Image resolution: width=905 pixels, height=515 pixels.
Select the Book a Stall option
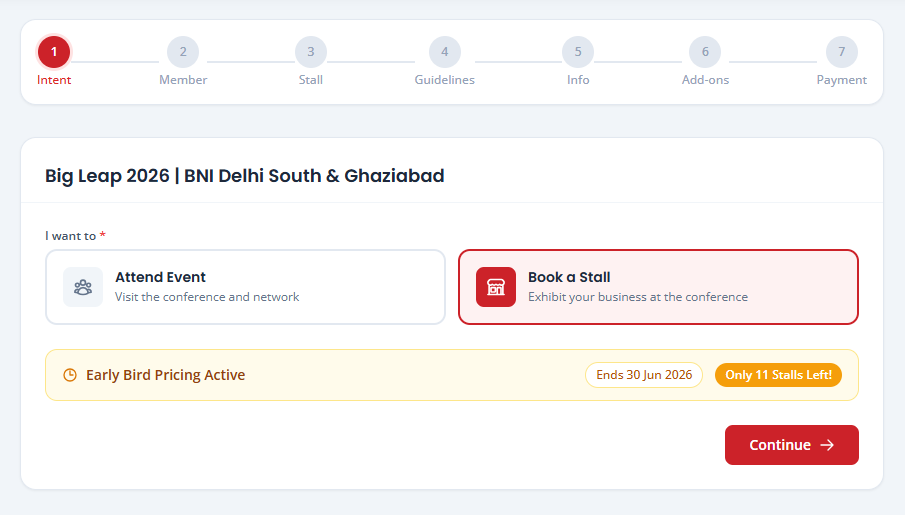[x=659, y=287]
